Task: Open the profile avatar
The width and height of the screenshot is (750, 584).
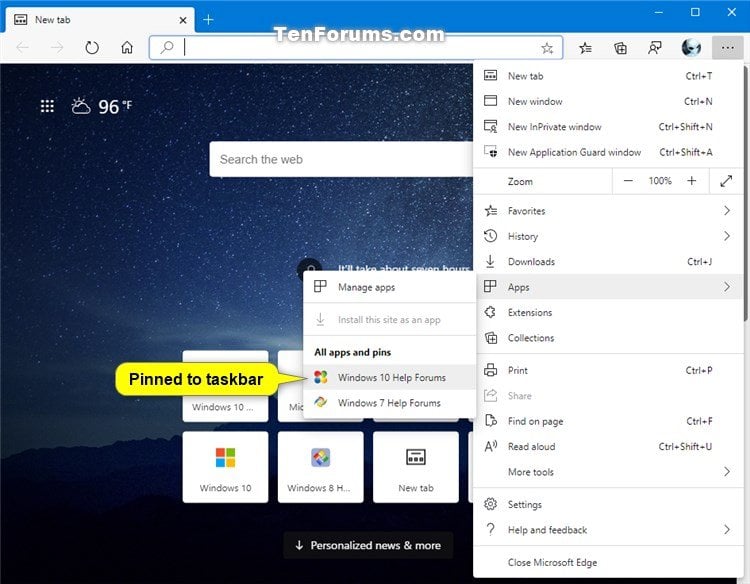Action: coord(691,48)
